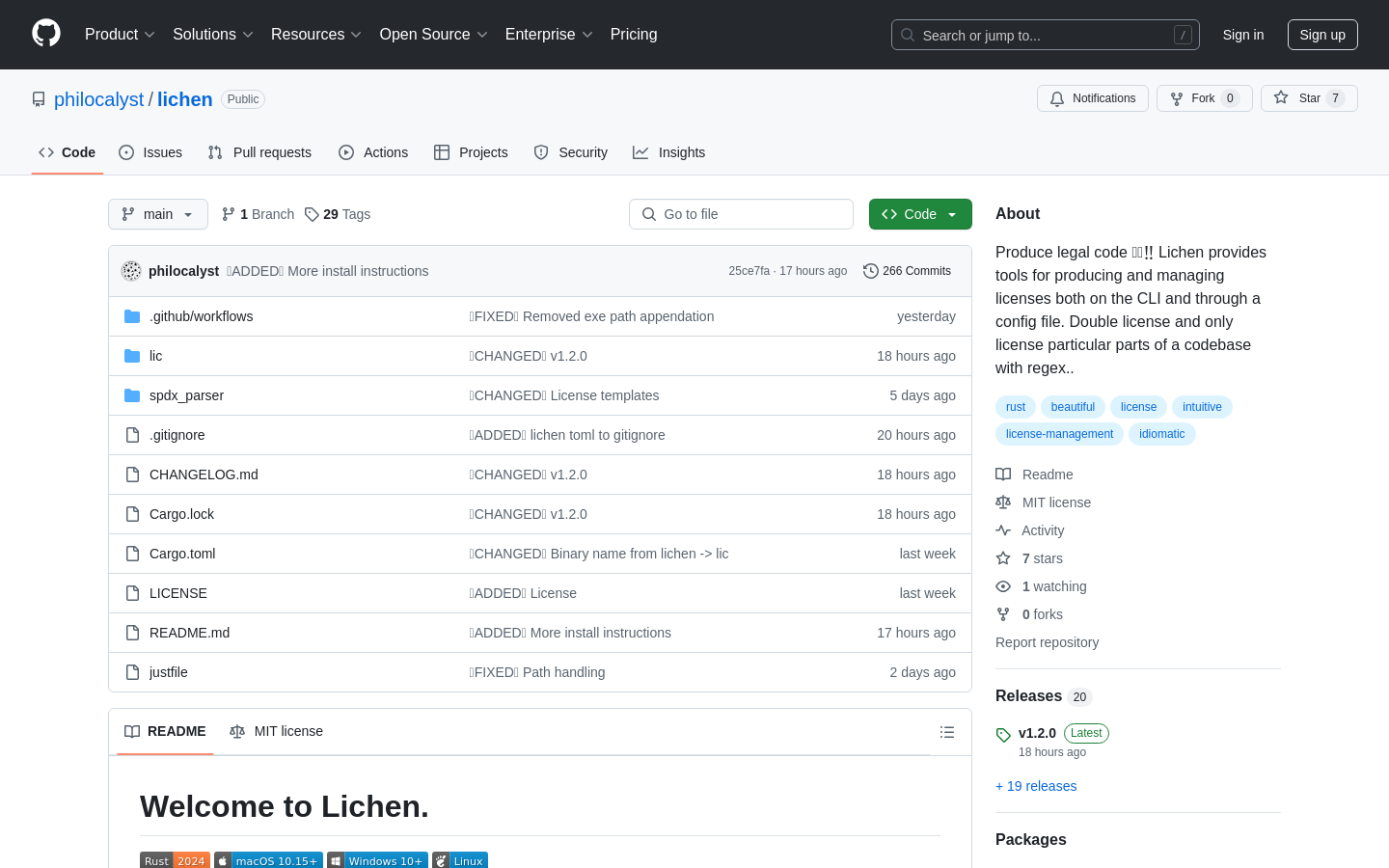
Task: Switch to the Issues tab
Action: pyautogui.click(x=150, y=152)
